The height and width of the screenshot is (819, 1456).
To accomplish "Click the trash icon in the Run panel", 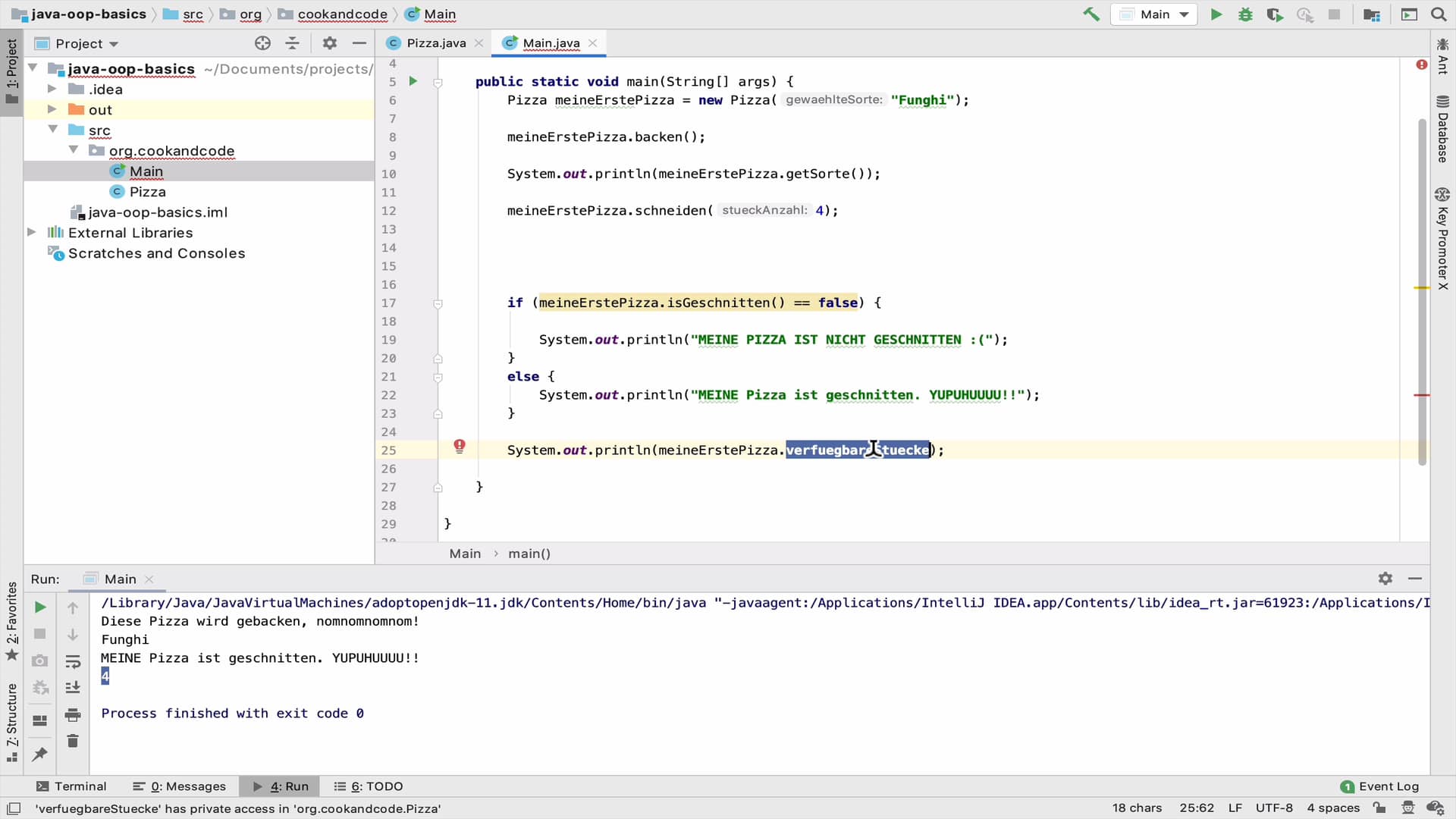I will pos(73,741).
